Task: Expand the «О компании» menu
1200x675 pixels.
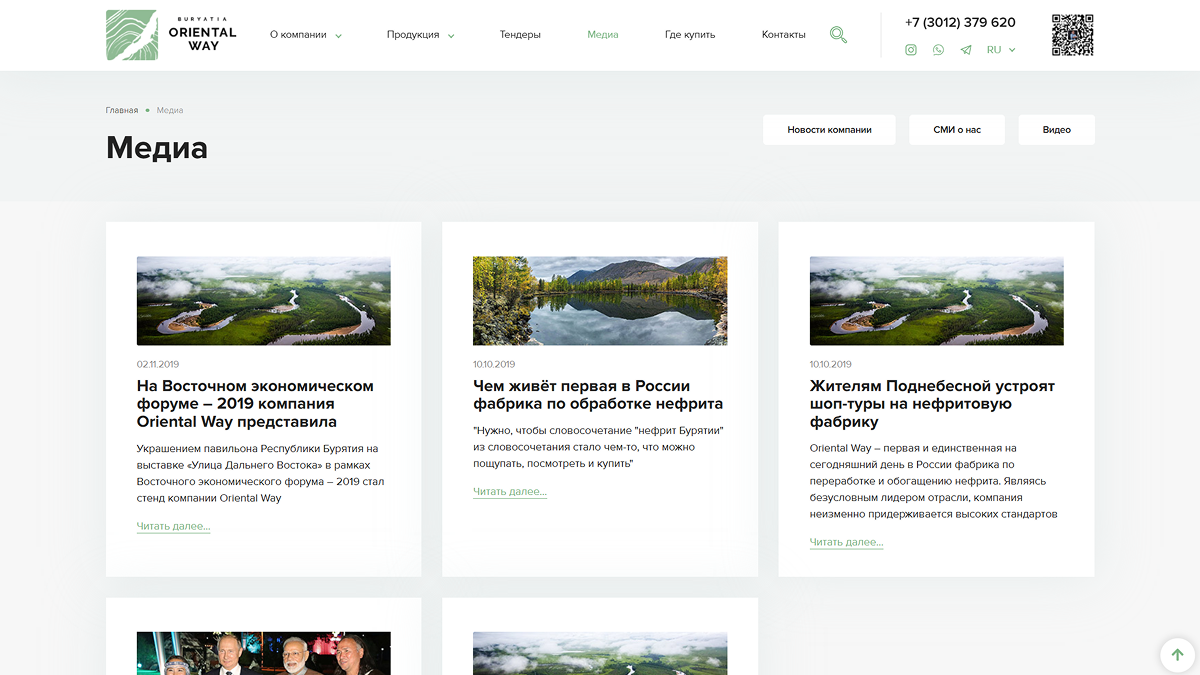Action: tap(305, 35)
